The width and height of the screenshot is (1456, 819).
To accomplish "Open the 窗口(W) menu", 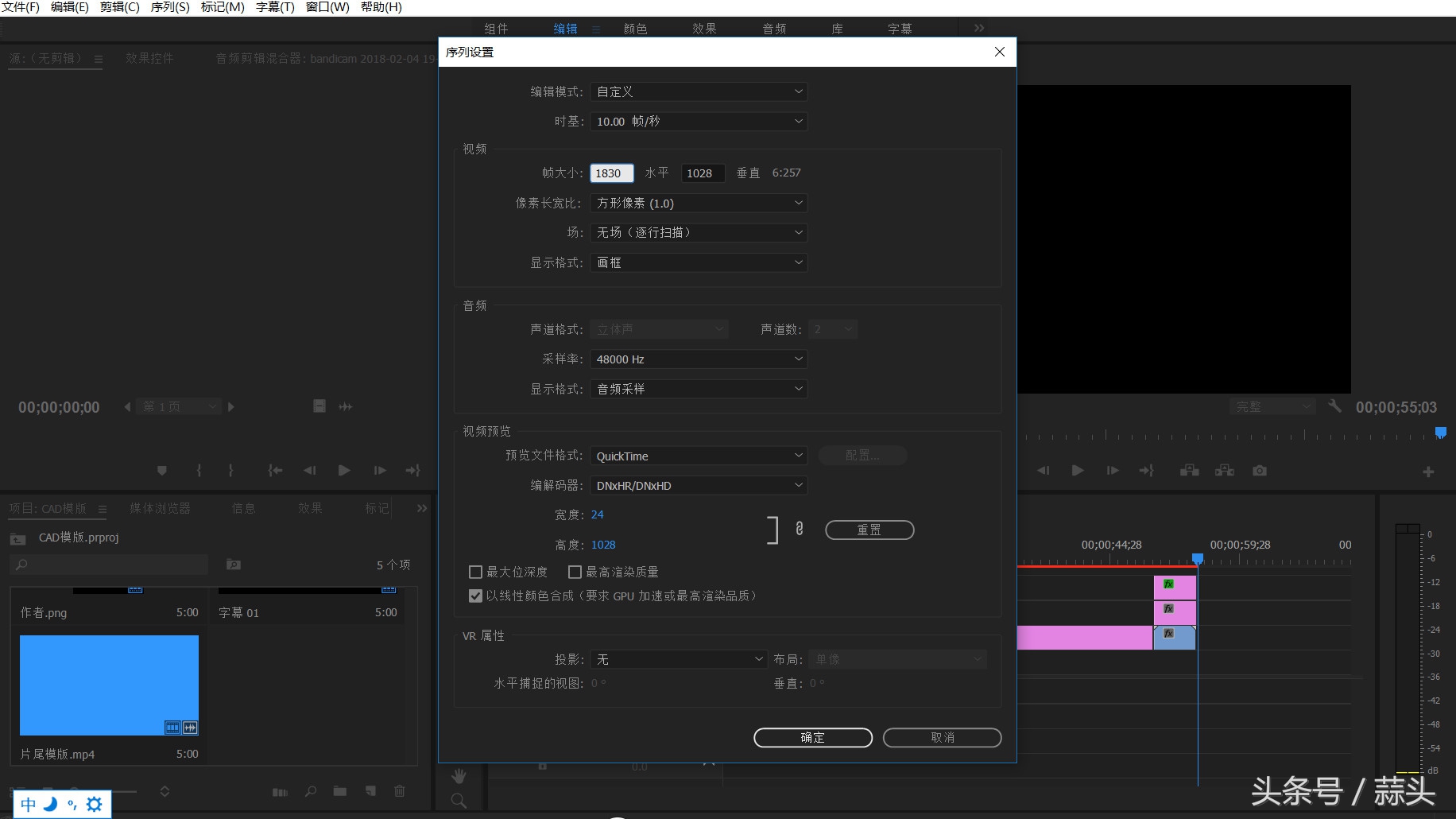I will coord(327,7).
